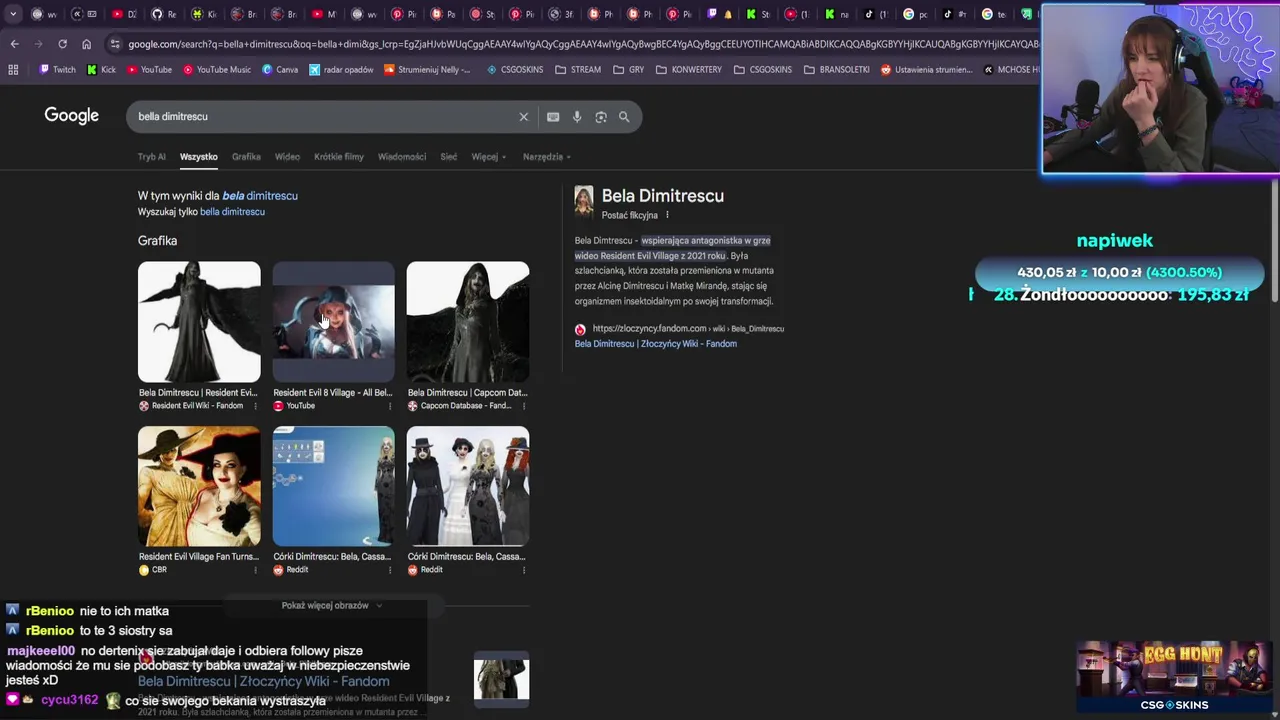The height and width of the screenshot is (720, 1280).
Task: Open options menu next to Postać fikcyjna
Action: pos(667,215)
